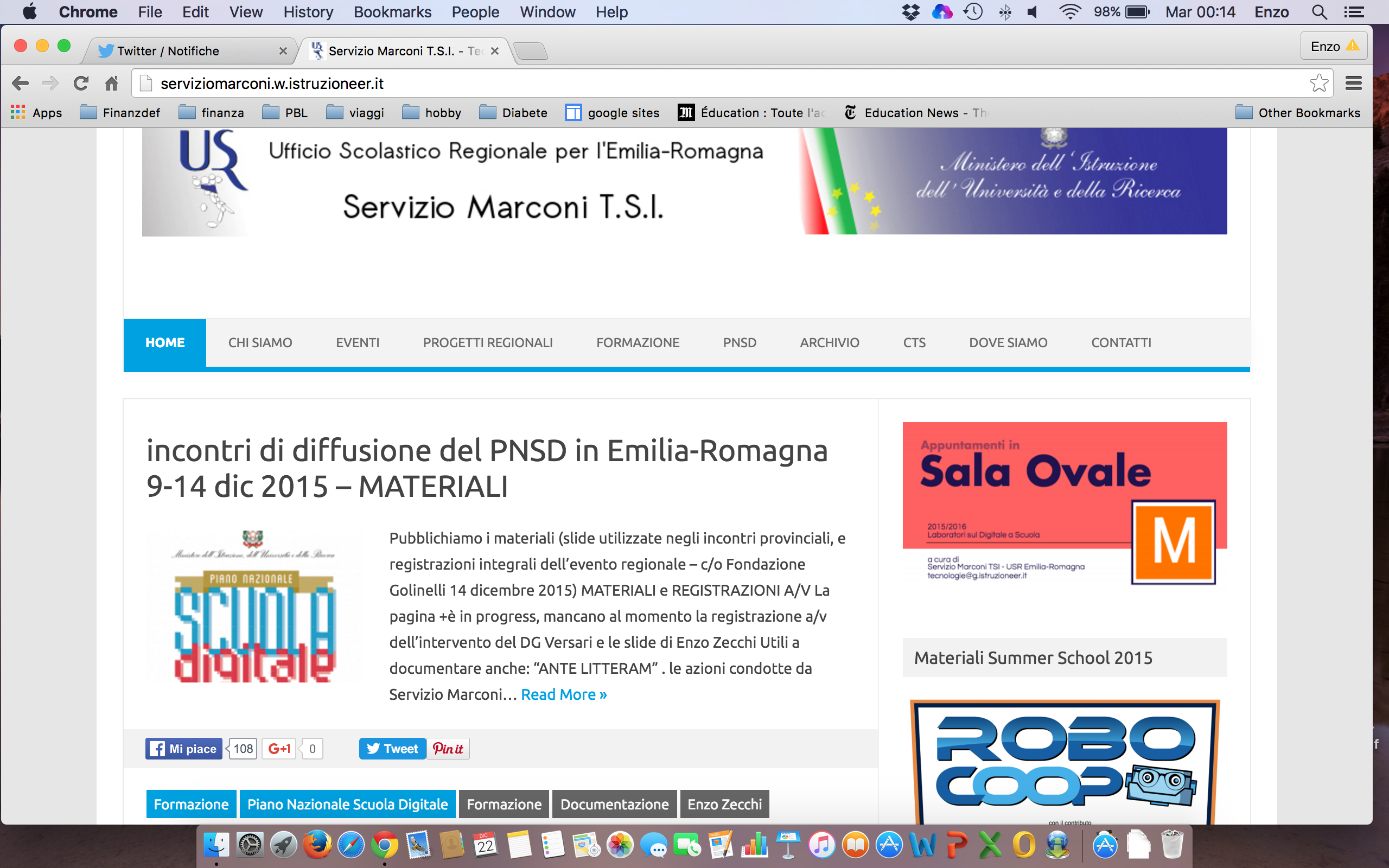Viewport: 1389px width, 868px height.
Task: Open the viaggi bookmarks folder
Action: (355, 113)
